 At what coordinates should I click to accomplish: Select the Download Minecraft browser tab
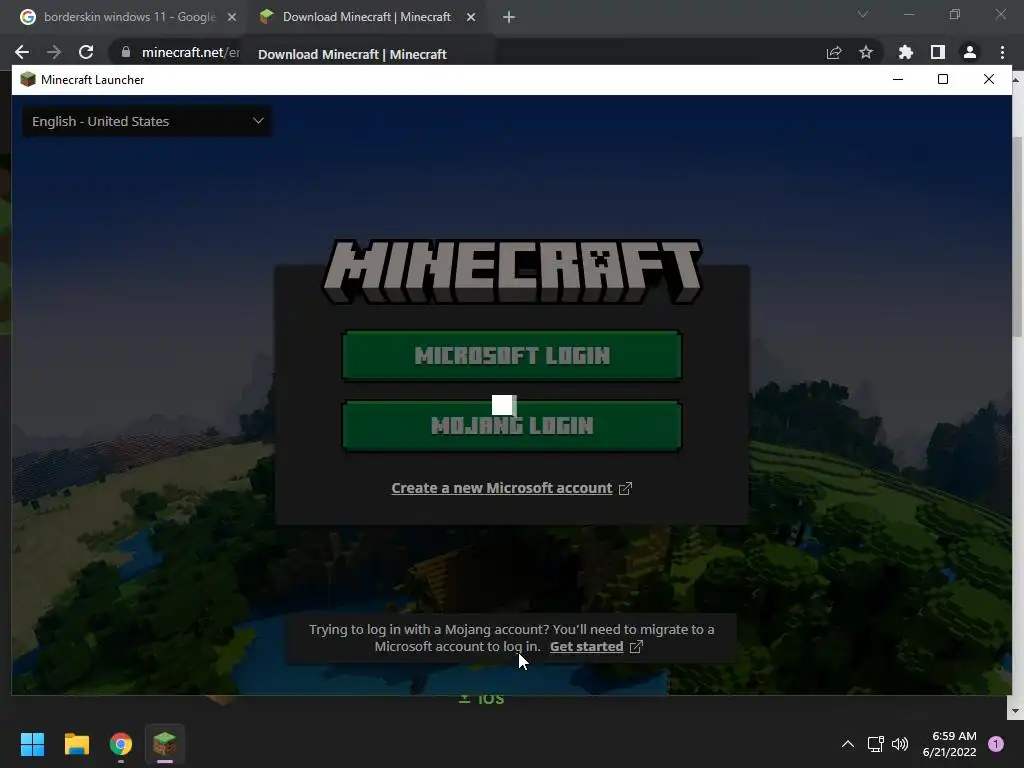[366, 17]
